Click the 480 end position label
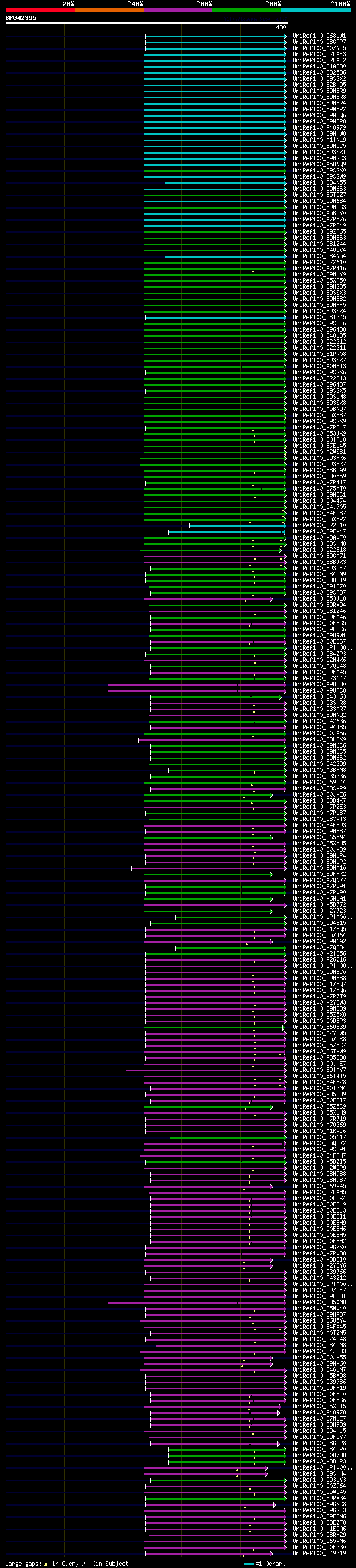The width and height of the screenshot is (356, 1568). pyautogui.click(x=281, y=27)
